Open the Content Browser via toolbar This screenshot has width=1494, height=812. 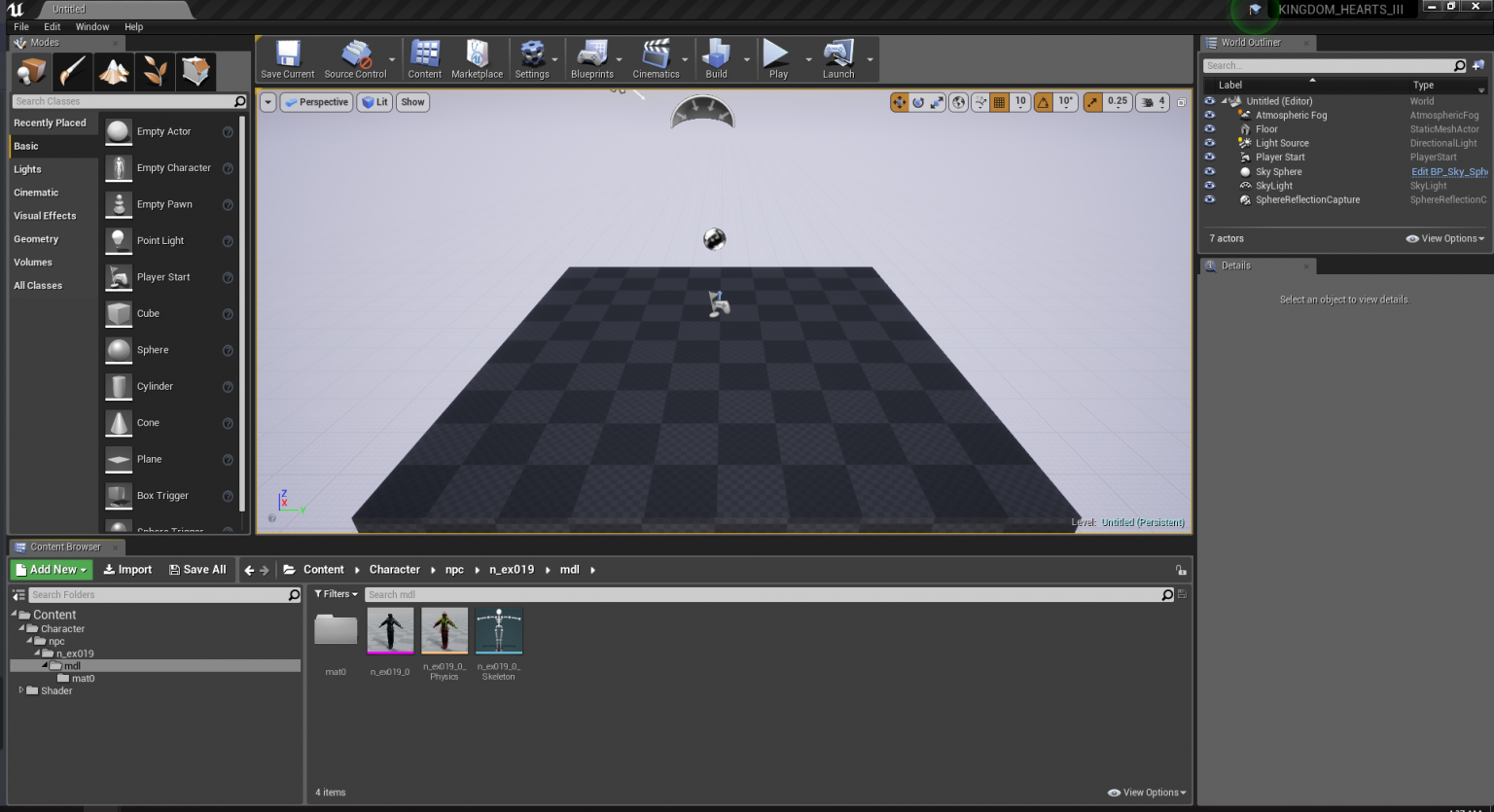pyautogui.click(x=424, y=58)
